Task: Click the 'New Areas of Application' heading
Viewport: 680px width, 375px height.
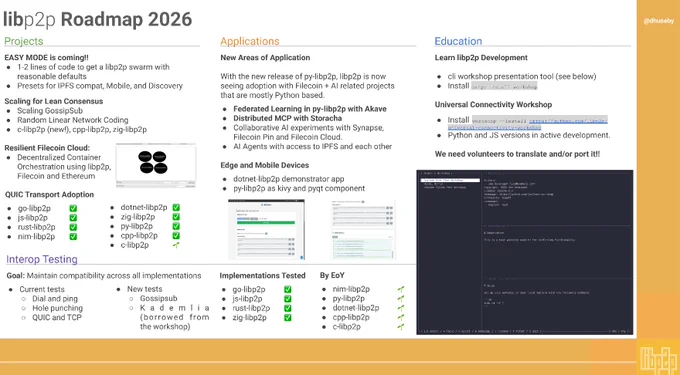Action: pos(265,58)
